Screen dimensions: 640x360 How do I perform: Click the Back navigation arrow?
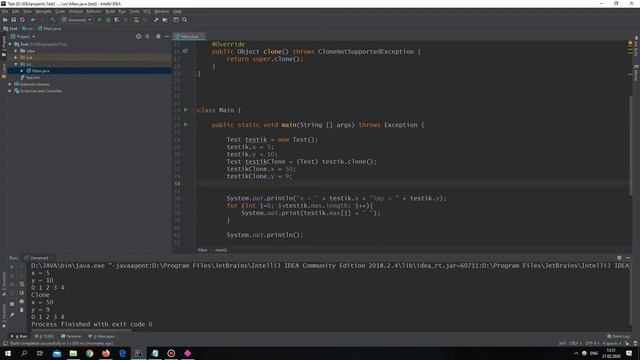tap(33, 20)
